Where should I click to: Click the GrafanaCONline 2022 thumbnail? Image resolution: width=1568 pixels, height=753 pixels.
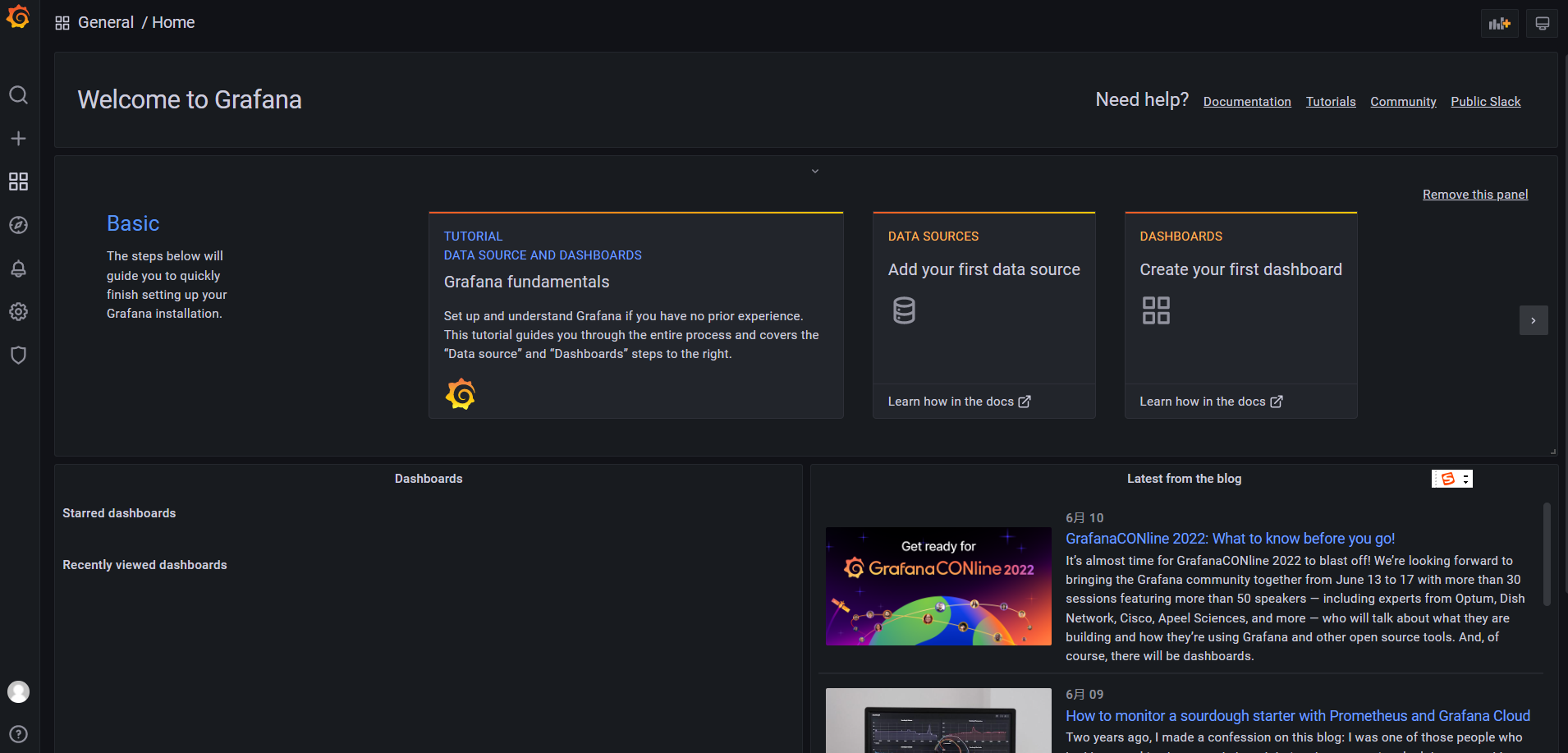(x=938, y=586)
